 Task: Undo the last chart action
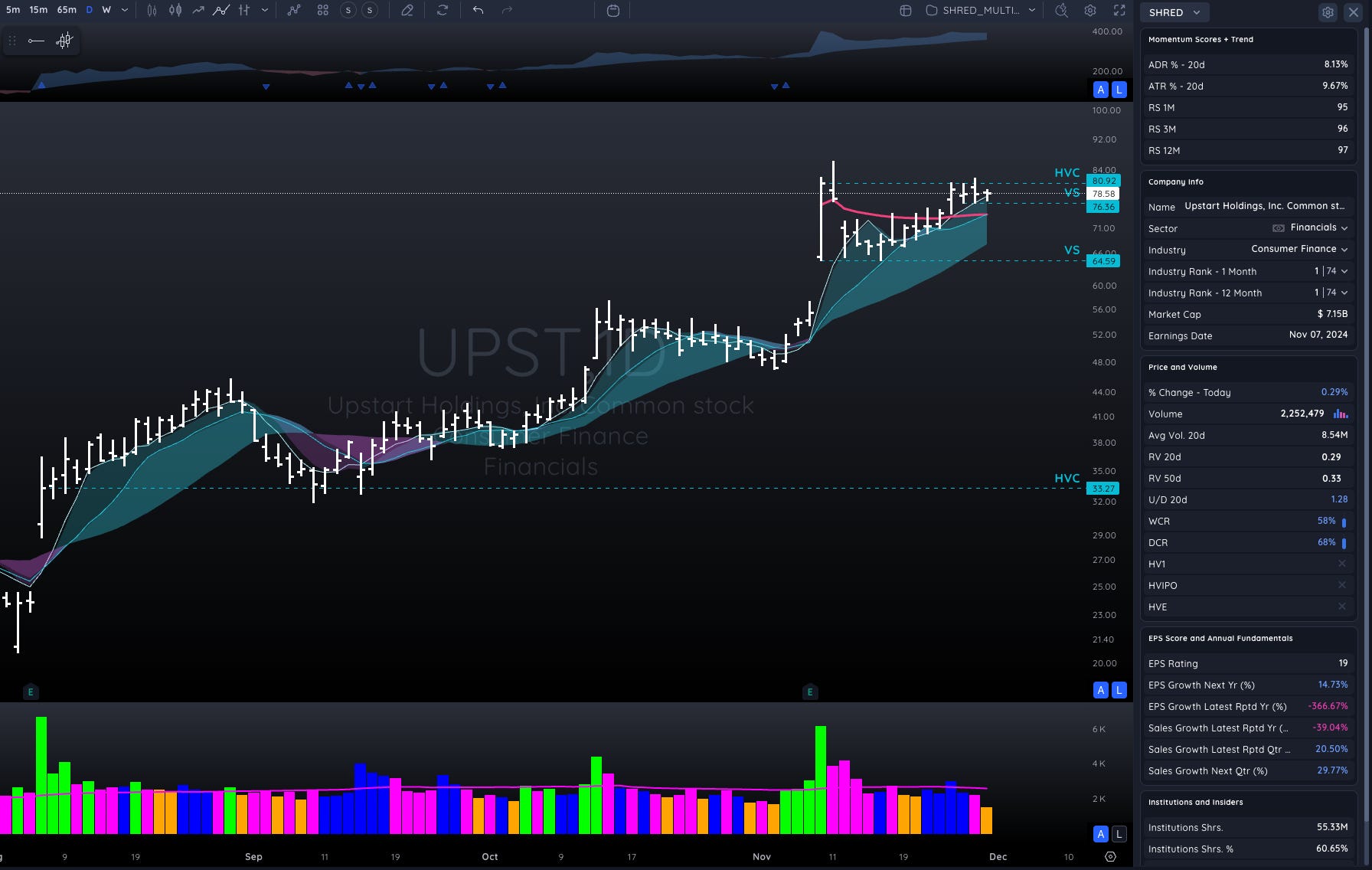tap(478, 10)
